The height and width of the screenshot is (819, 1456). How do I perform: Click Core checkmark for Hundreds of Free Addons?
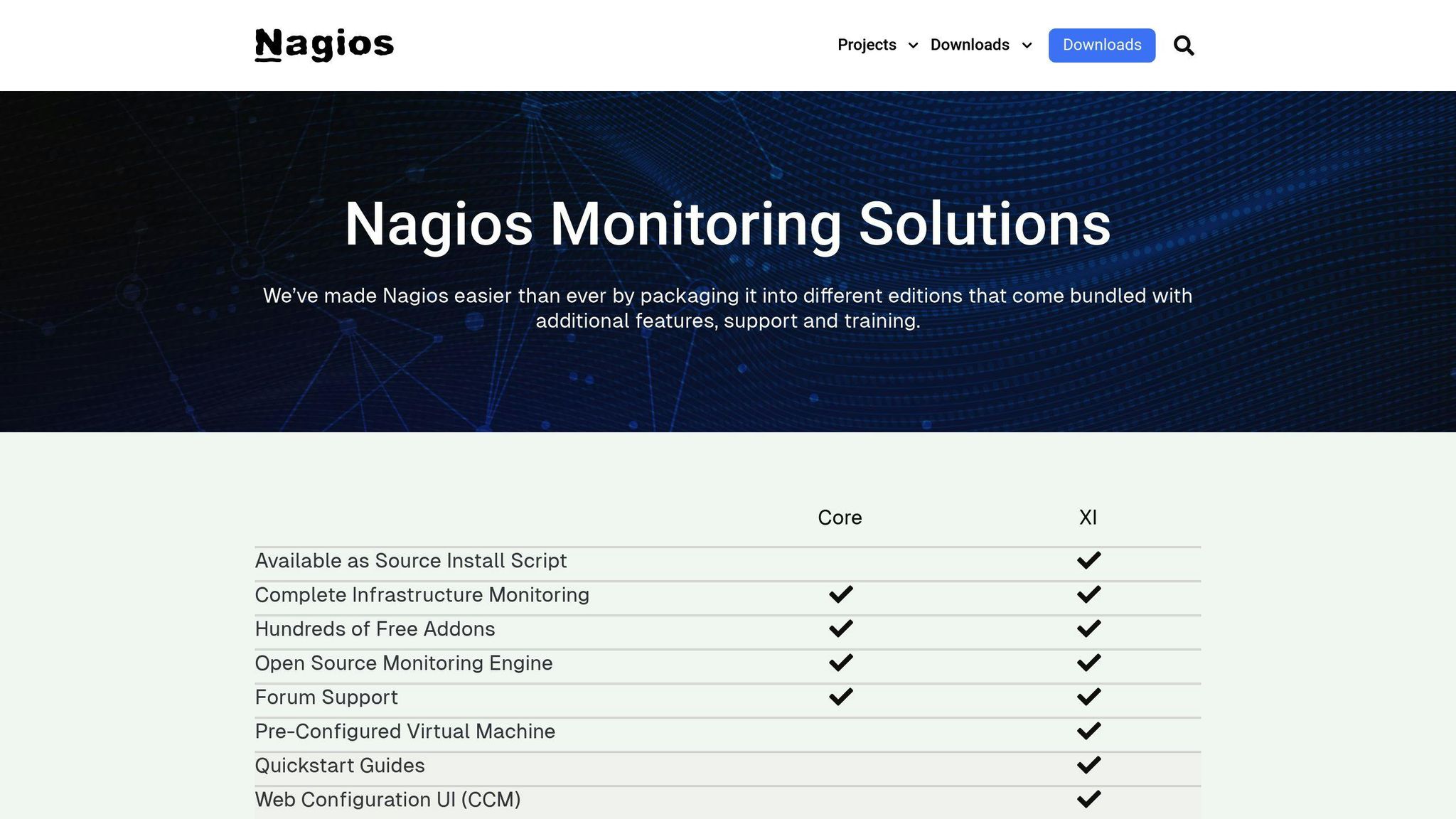pyautogui.click(x=840, y=628)
